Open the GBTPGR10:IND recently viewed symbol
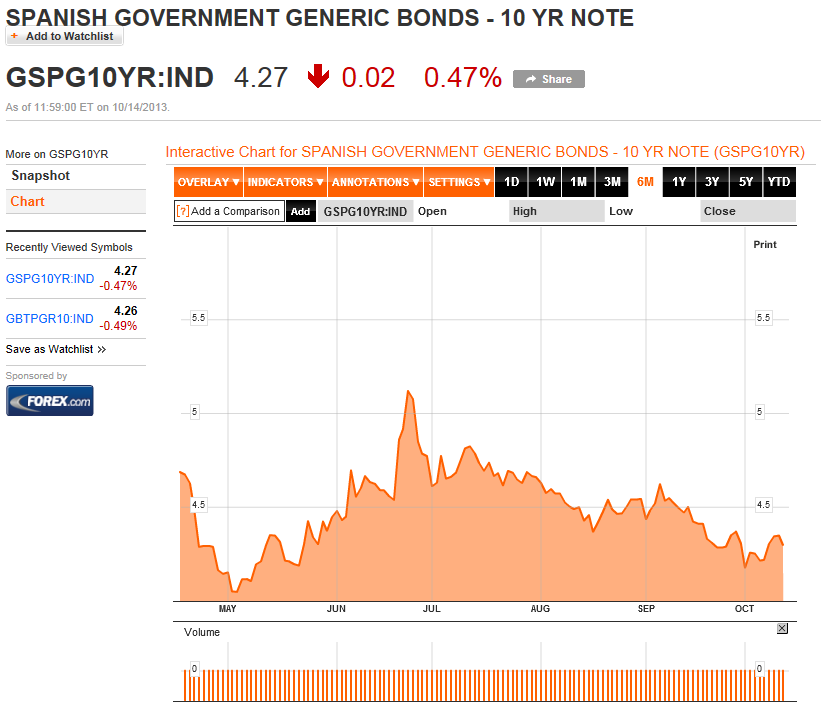This screenshot has width=821, height=710. pyautogui.click(x=50, y=318)
